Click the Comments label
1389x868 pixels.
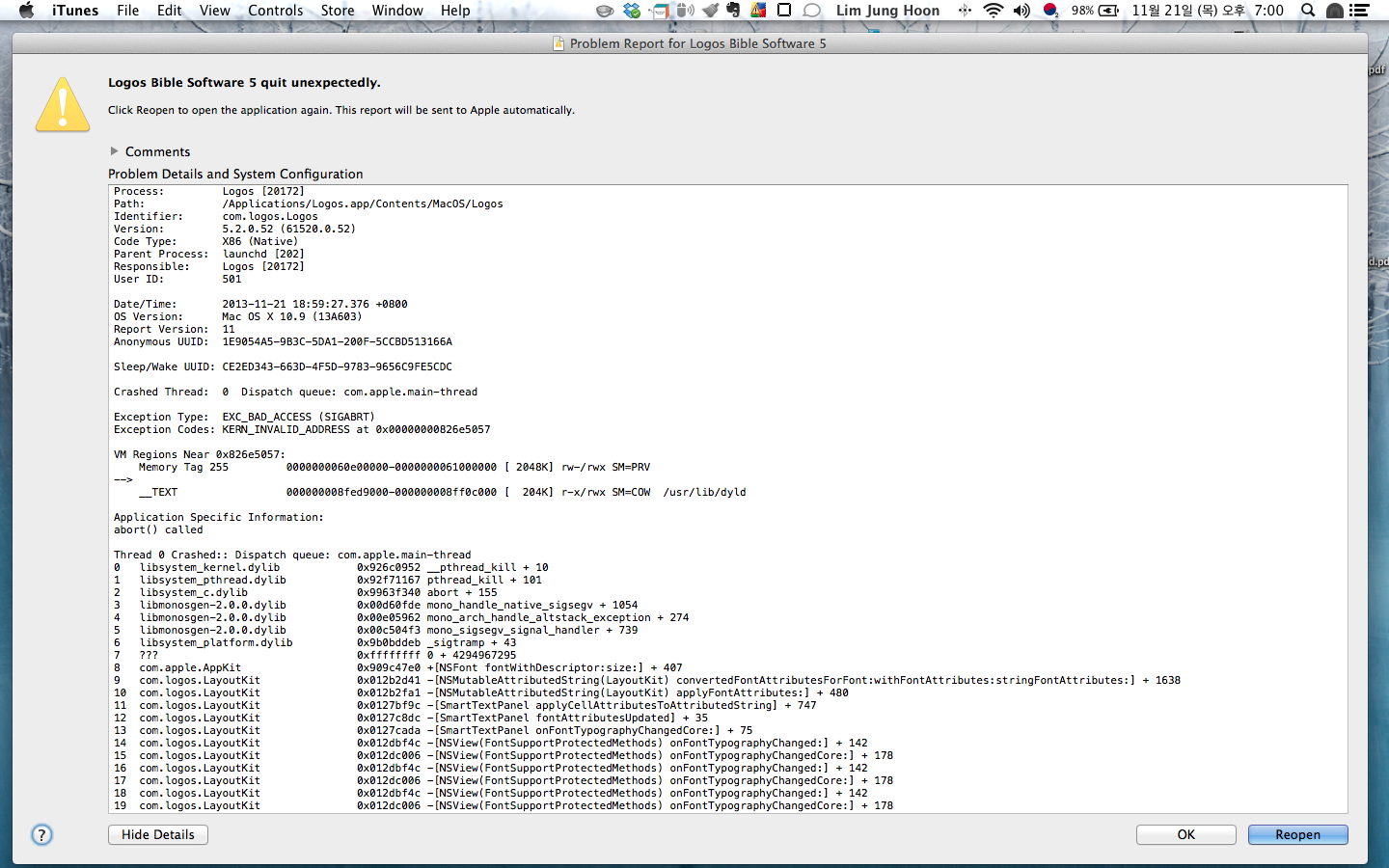coord(157,151)
